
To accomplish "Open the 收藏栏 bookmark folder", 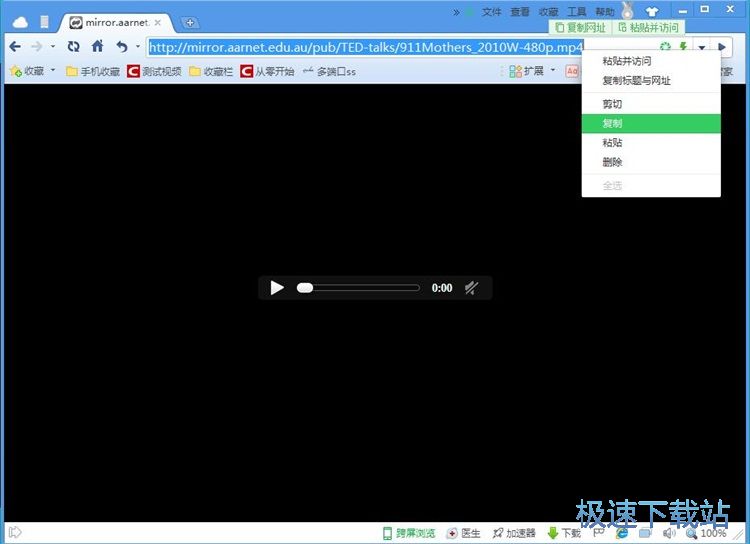I will coord(211,71).
